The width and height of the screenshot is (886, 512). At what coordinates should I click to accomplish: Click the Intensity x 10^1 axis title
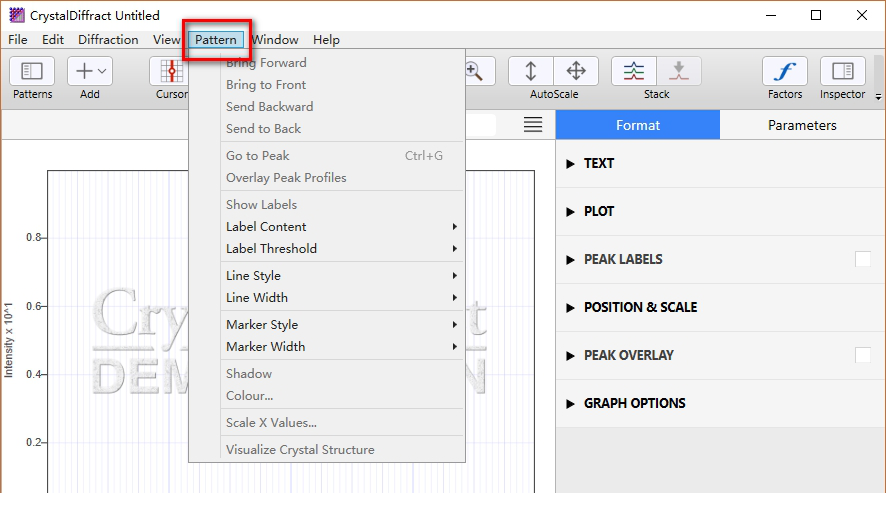8,340
